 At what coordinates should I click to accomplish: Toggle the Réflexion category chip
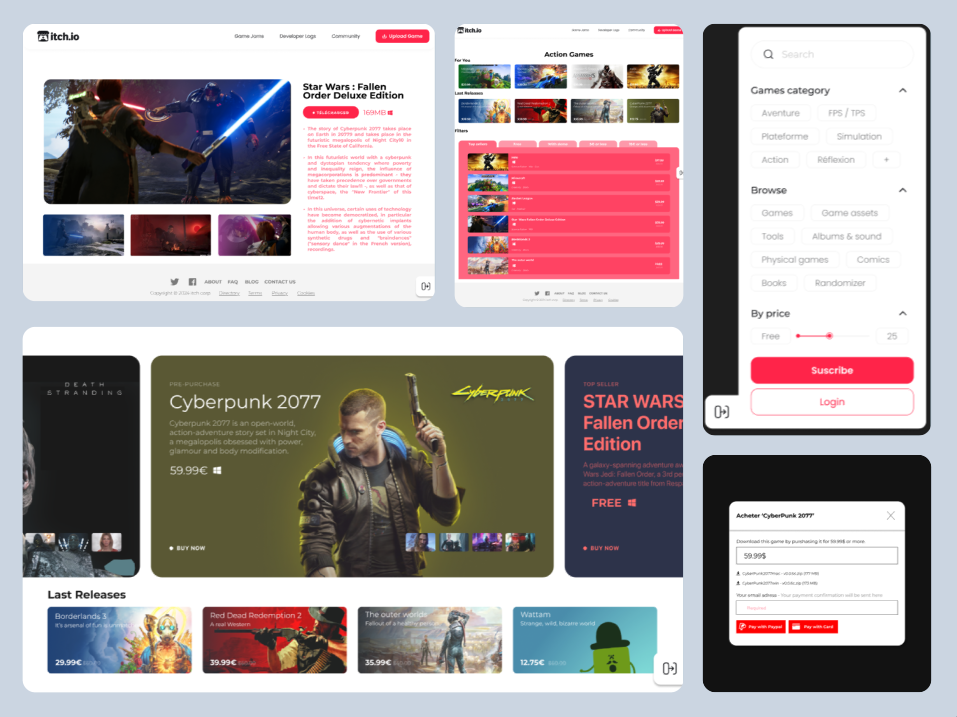(836, 159)
